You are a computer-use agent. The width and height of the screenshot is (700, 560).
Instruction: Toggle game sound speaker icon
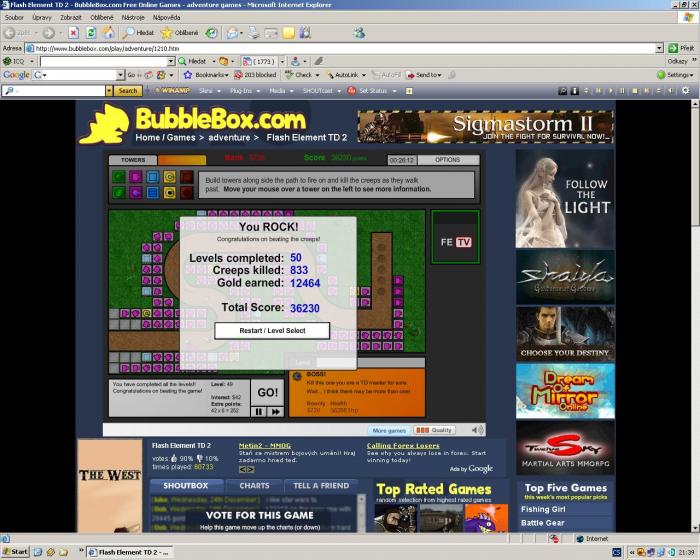(x=477, y=430)
